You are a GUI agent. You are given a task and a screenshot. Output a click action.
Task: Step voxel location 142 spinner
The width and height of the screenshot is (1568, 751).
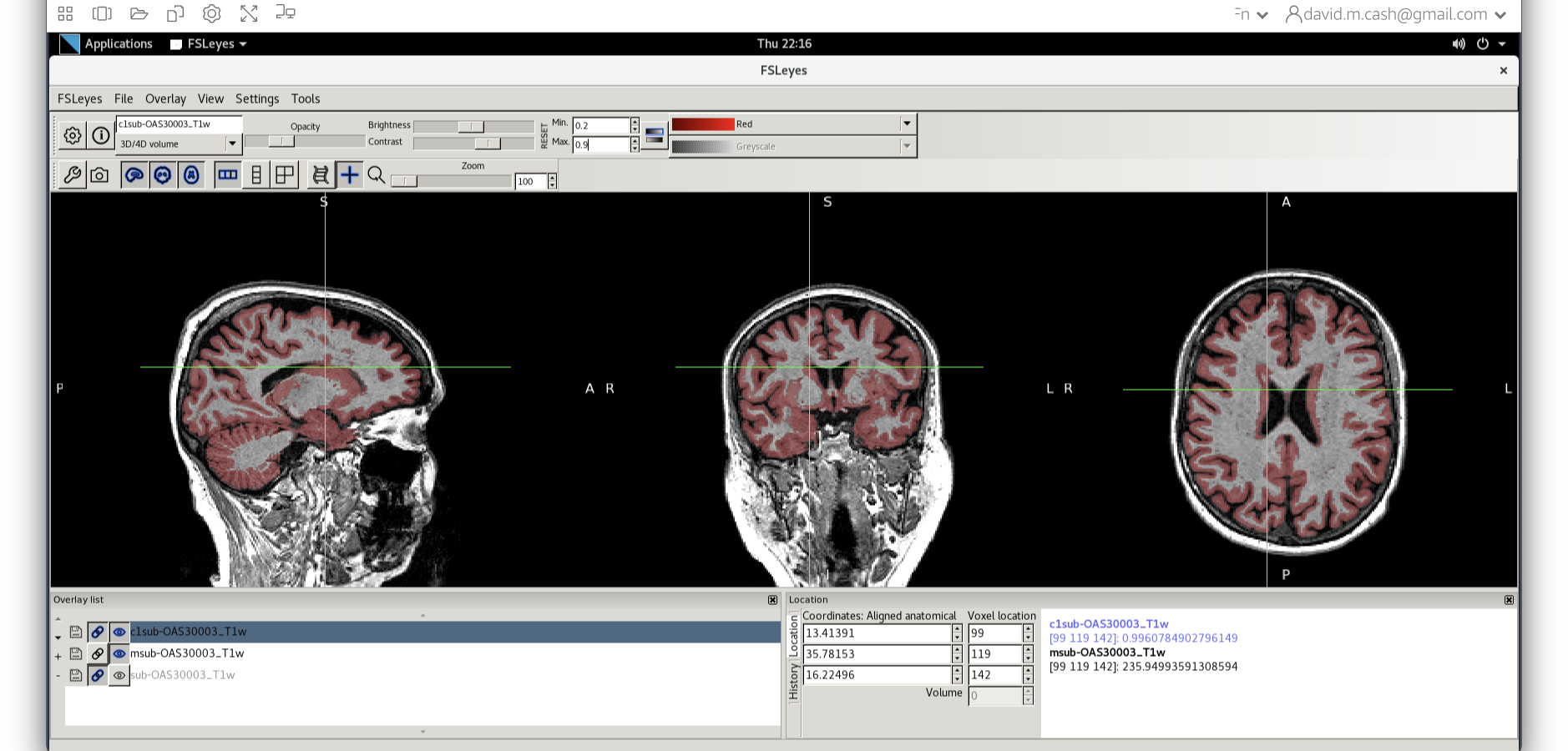(1028, 675)
